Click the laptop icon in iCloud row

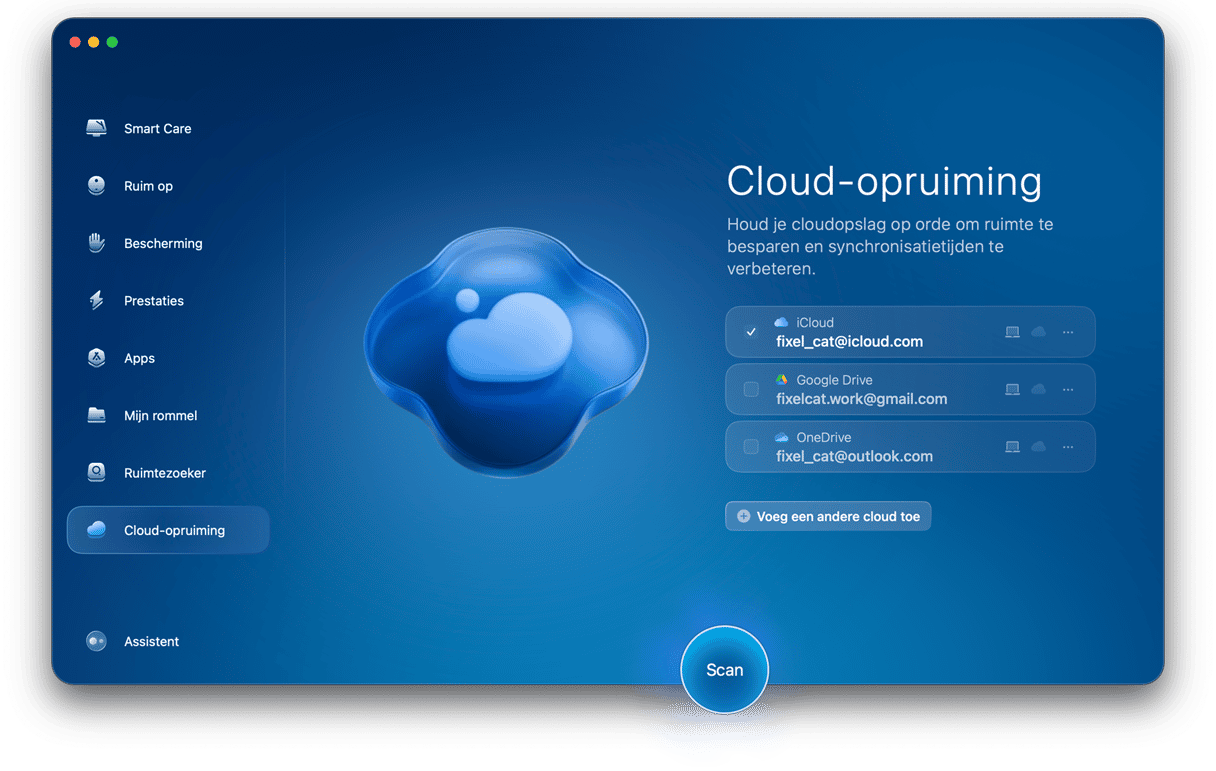(x=1012, y=332)
